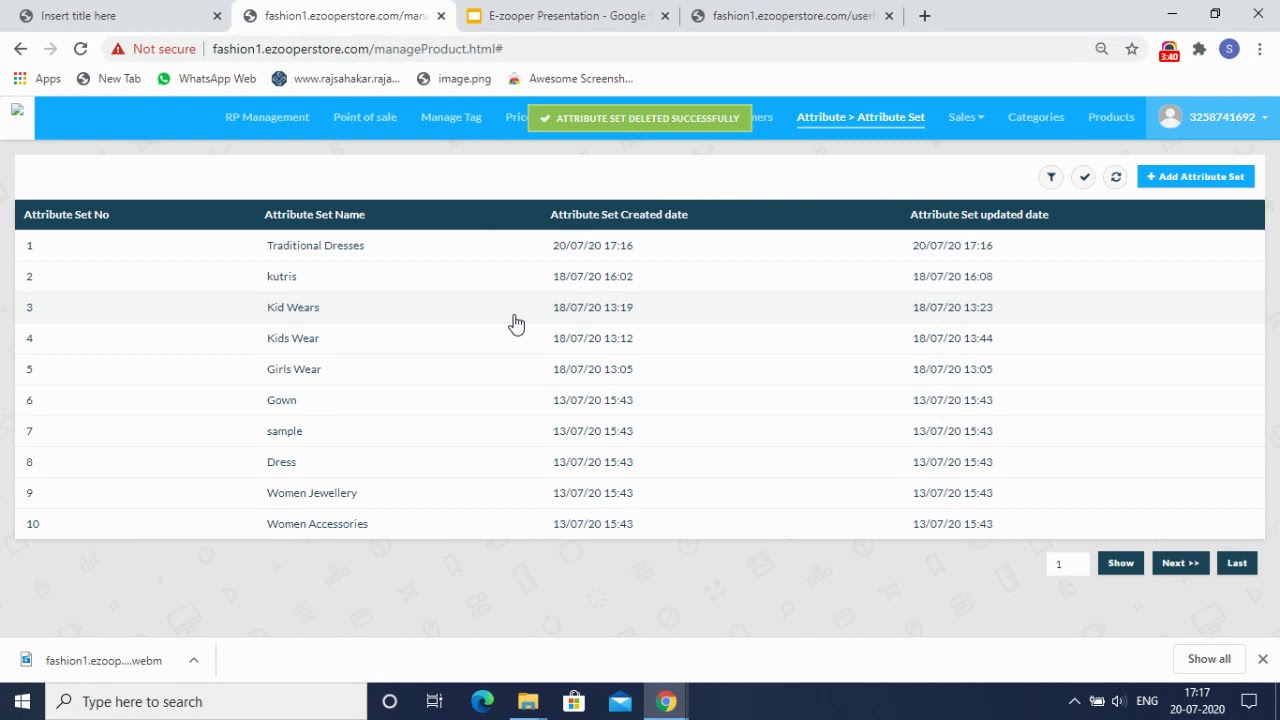Open the WhatsApp Web bookmark
The image size is (1280, 720).
coord(206,78)
